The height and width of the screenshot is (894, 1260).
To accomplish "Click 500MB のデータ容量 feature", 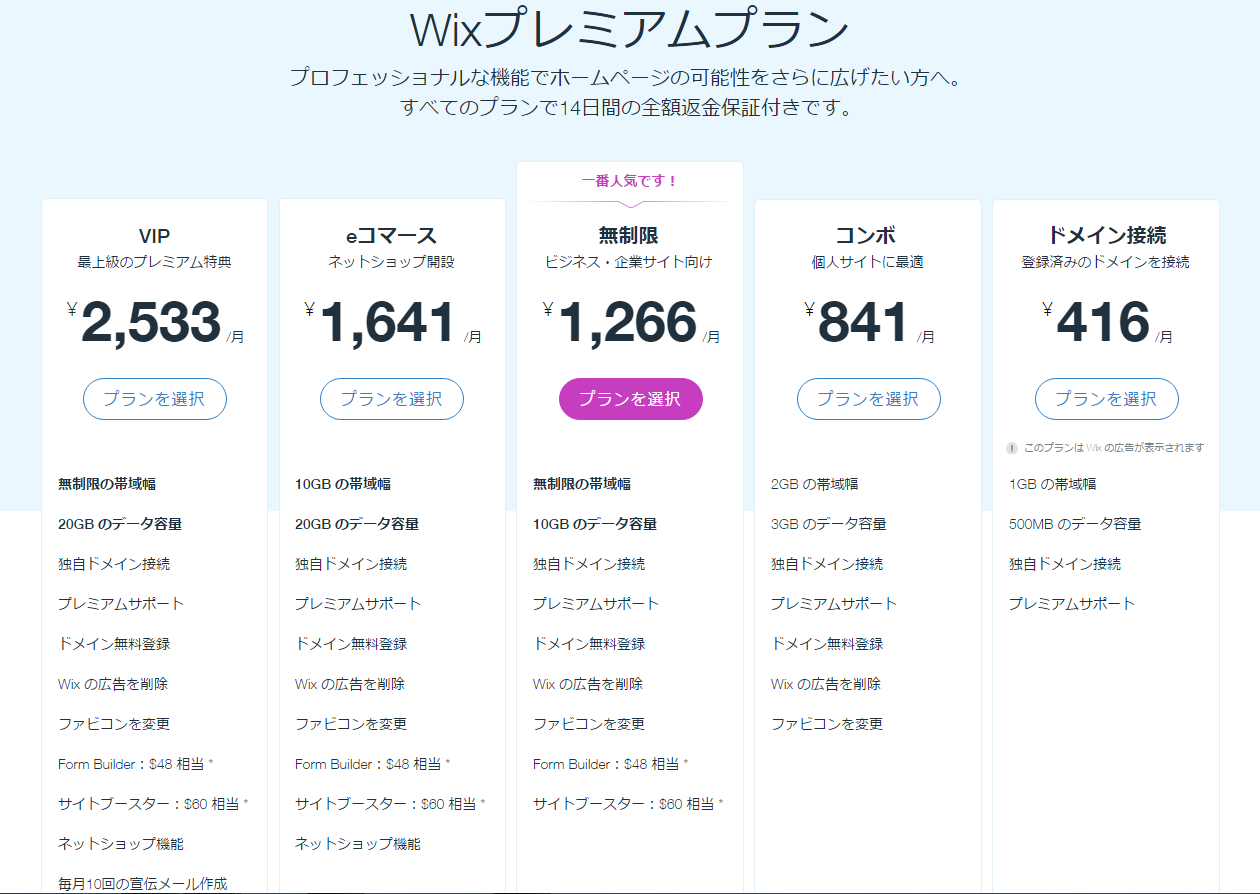I will pos(1075,524).
